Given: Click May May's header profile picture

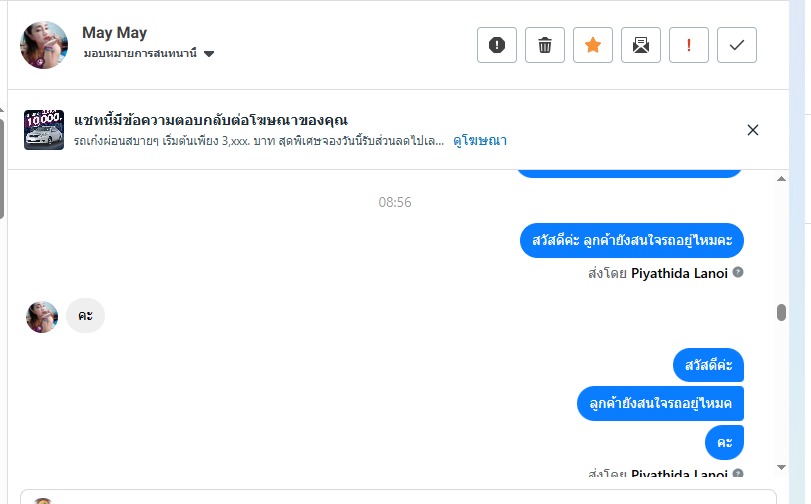Looking at the screenshot, I should coord(44,45).
